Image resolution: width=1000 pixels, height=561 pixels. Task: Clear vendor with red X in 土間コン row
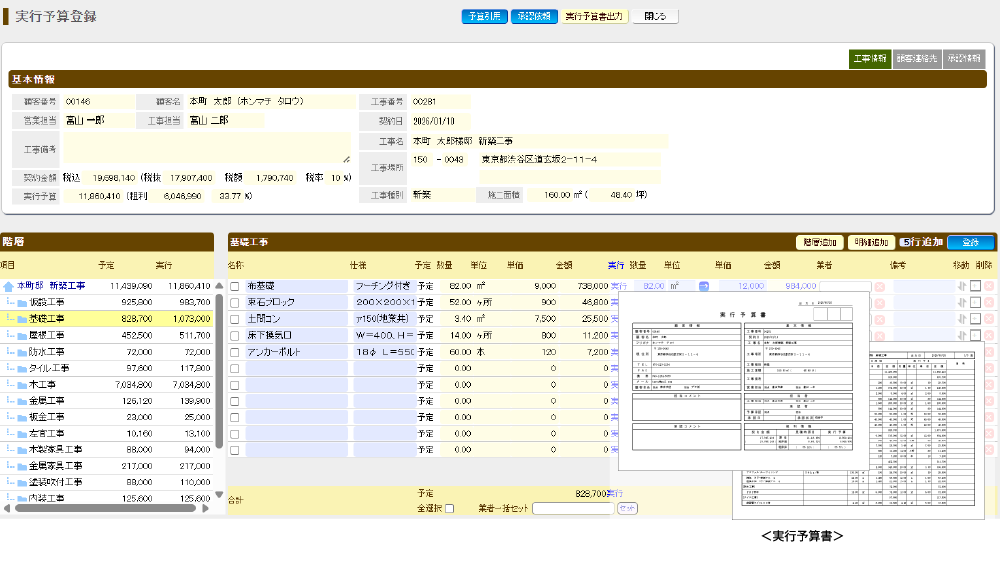tap(879, 319)
